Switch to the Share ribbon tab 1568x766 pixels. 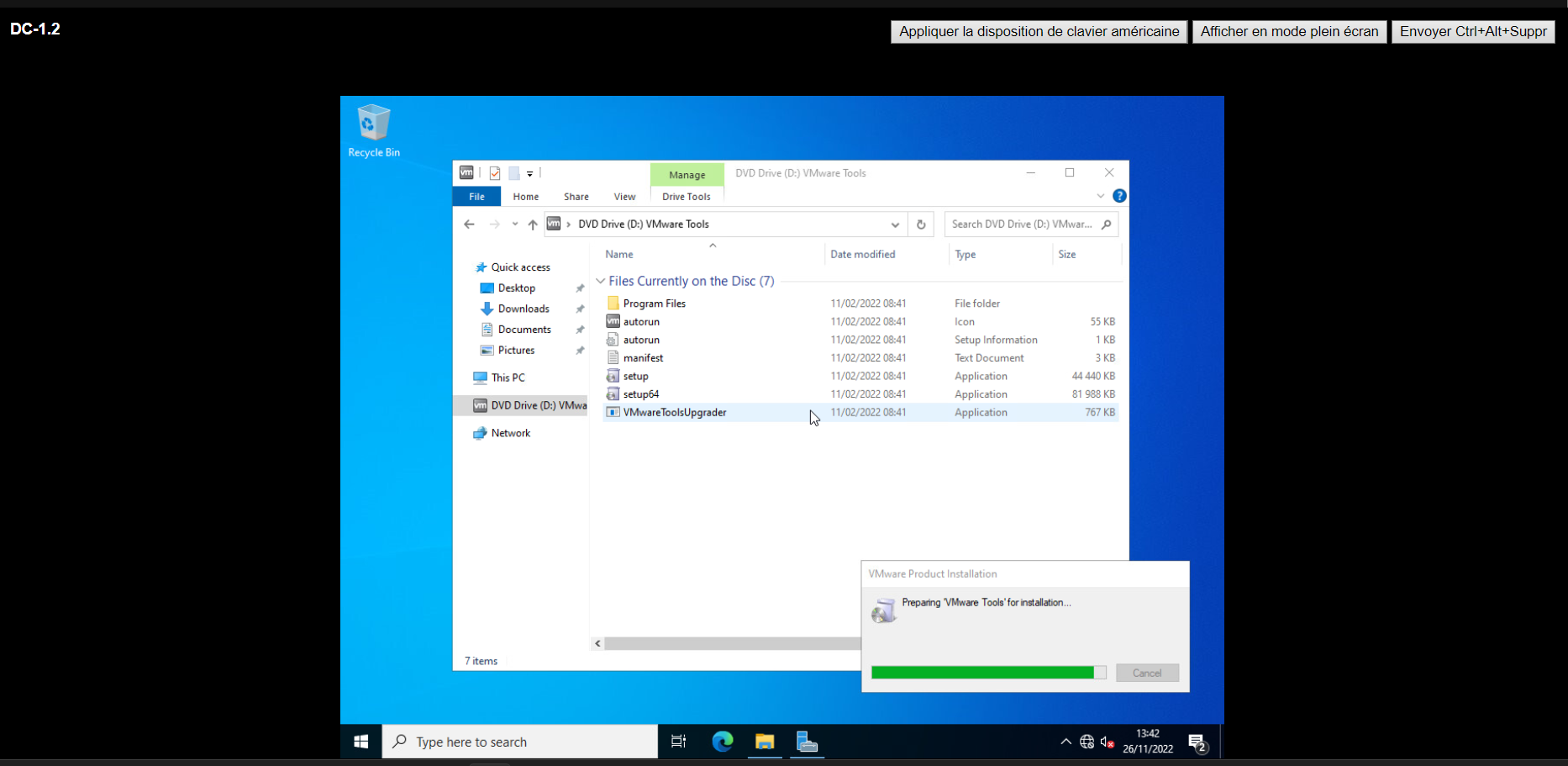pyautogui.click(x=576, y=197)
